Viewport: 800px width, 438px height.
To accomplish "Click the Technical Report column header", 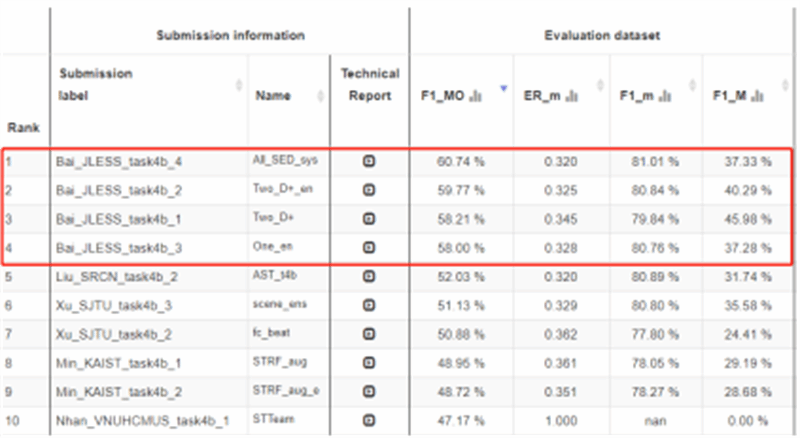I will (369, 84).
